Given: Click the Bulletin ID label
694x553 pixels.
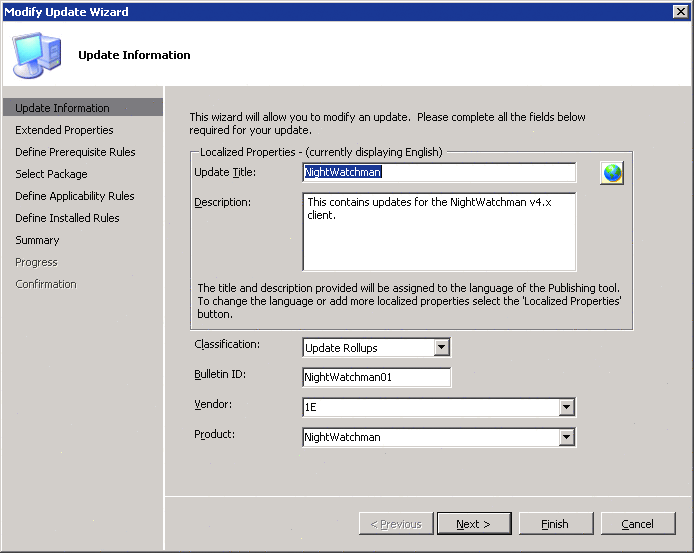Looking at the screenshot, I should [220, 374].
